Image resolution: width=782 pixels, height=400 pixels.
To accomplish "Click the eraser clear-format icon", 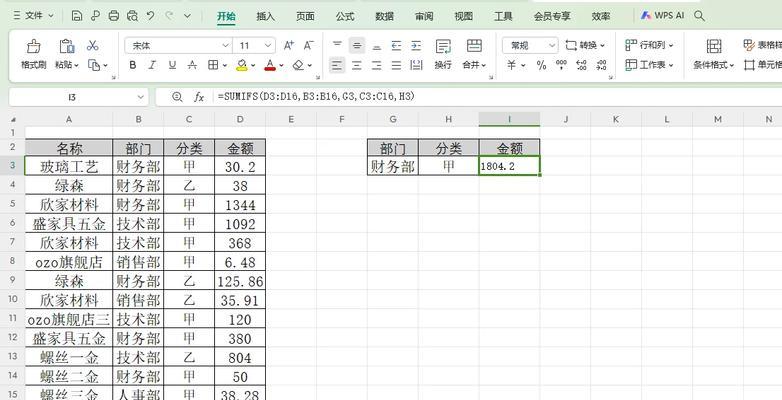I will 298,65.
